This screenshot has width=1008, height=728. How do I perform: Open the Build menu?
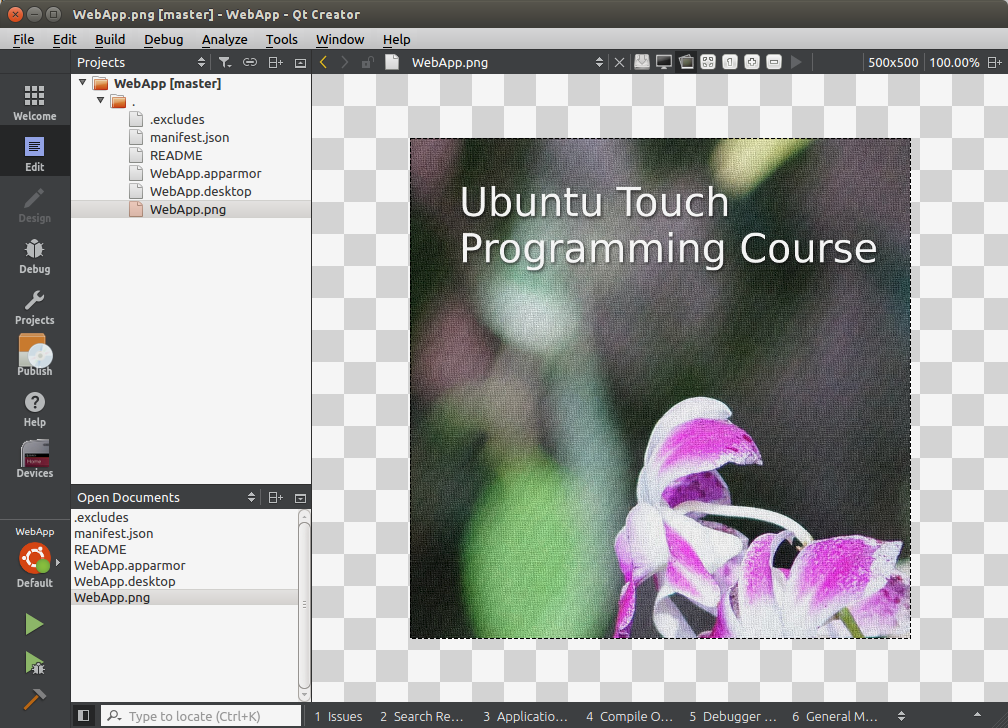tap(110, 39)
